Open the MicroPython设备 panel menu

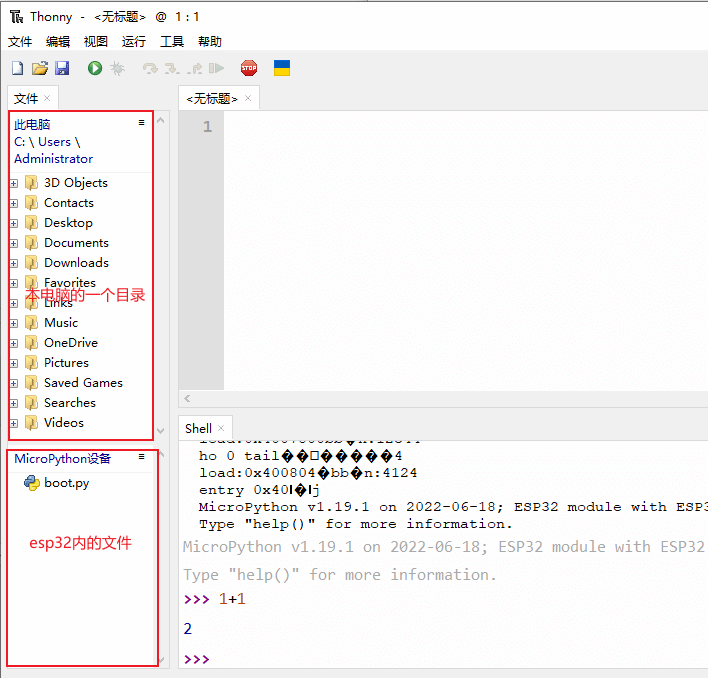pos(142,456)
